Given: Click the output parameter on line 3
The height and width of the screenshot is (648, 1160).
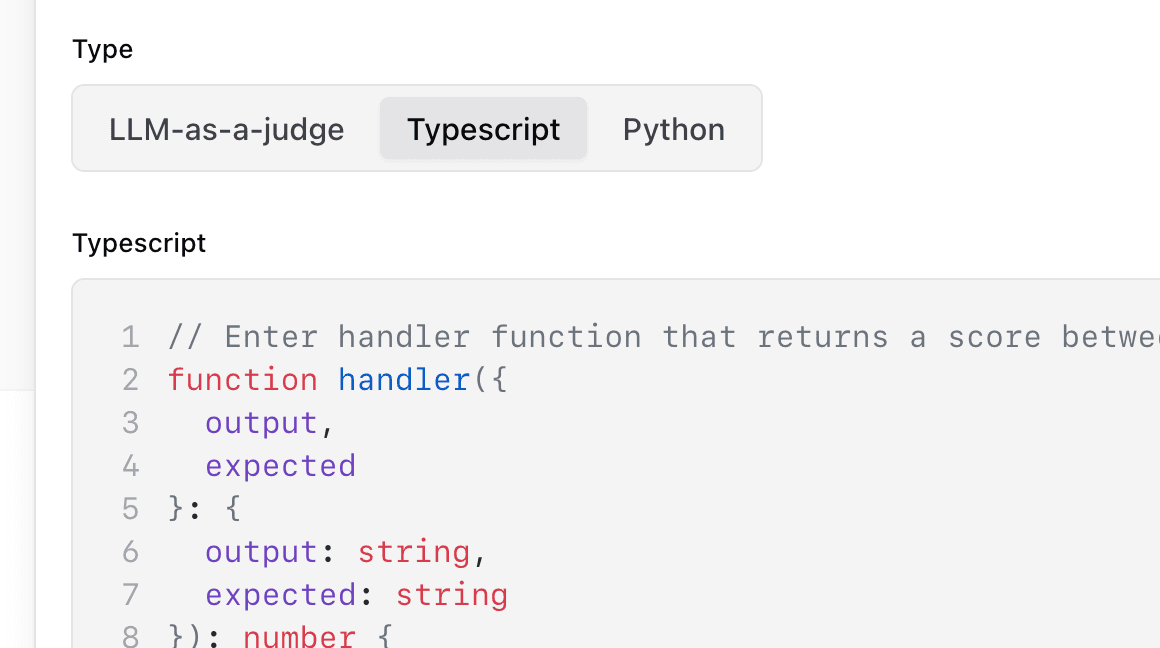Looking at the screenshot, I should click(x=261, y=423).
